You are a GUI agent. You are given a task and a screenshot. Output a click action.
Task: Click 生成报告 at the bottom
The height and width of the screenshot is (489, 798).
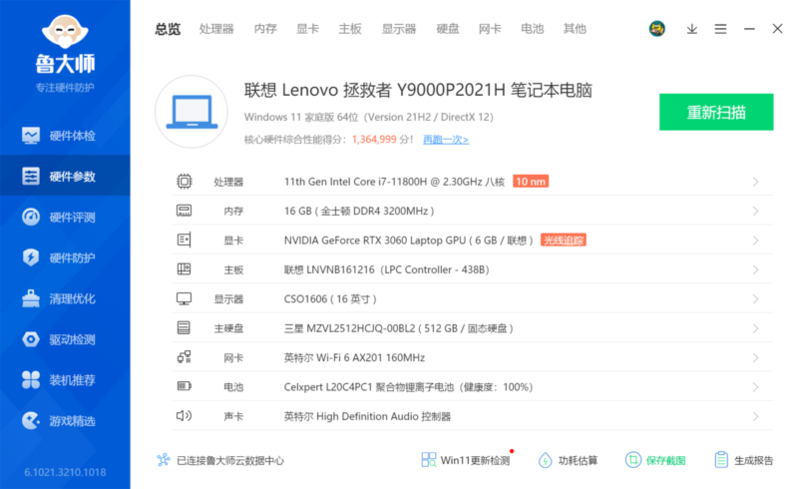click(x=744, y=460)
